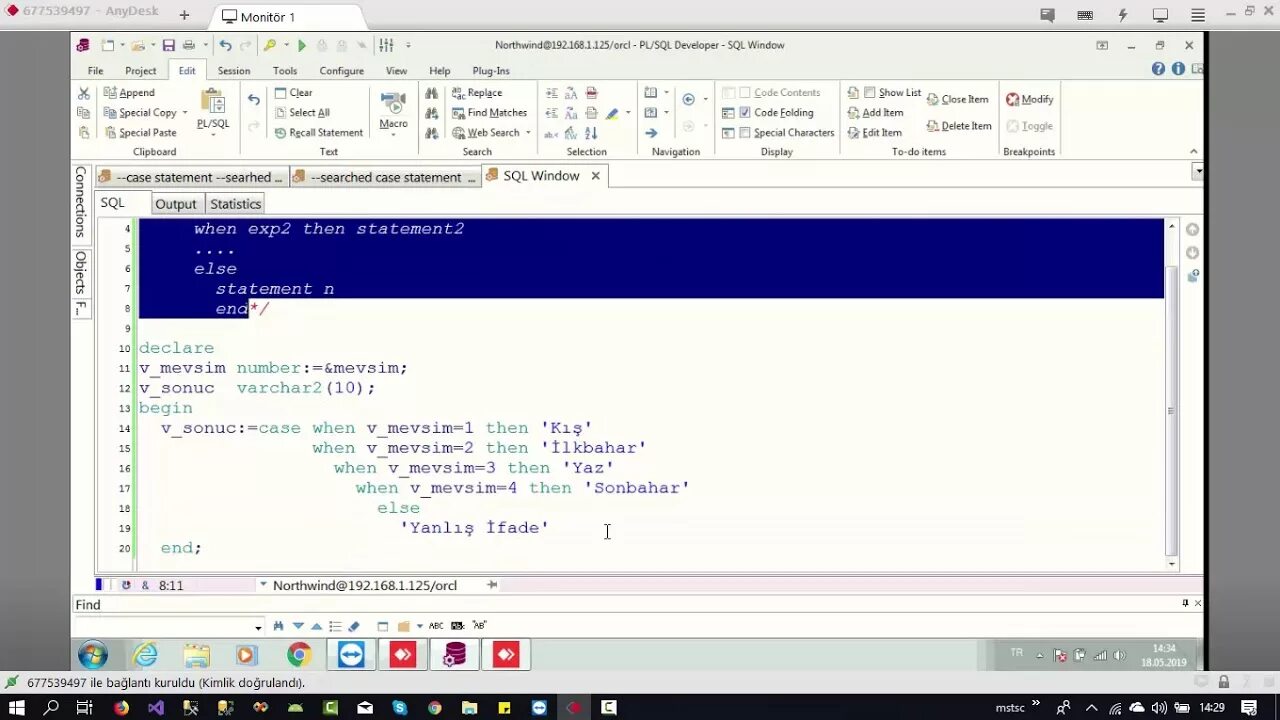Click the Delete Item to-do button
Image resolution: width=1280 pixels, height=720 pixels.
click(958, 126)
